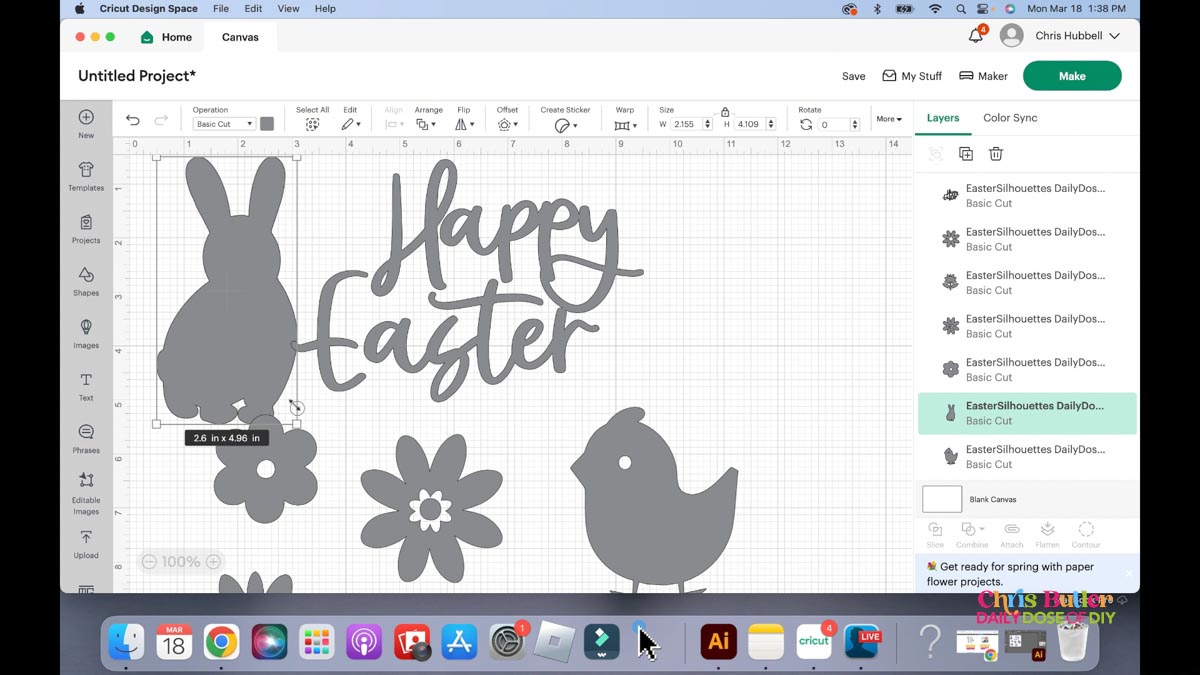Click the Redo arrow

pyautogui.click(x=161, y=120)
